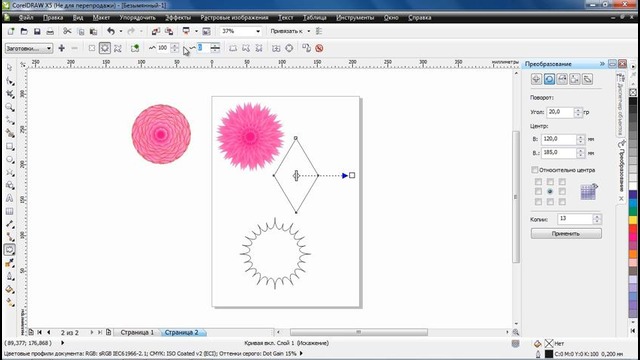This screenshot has width=640, height=360.
Task: Toggle Twister distortion mode in property bar
Action: pyautogui.click(x=118, y=48)
